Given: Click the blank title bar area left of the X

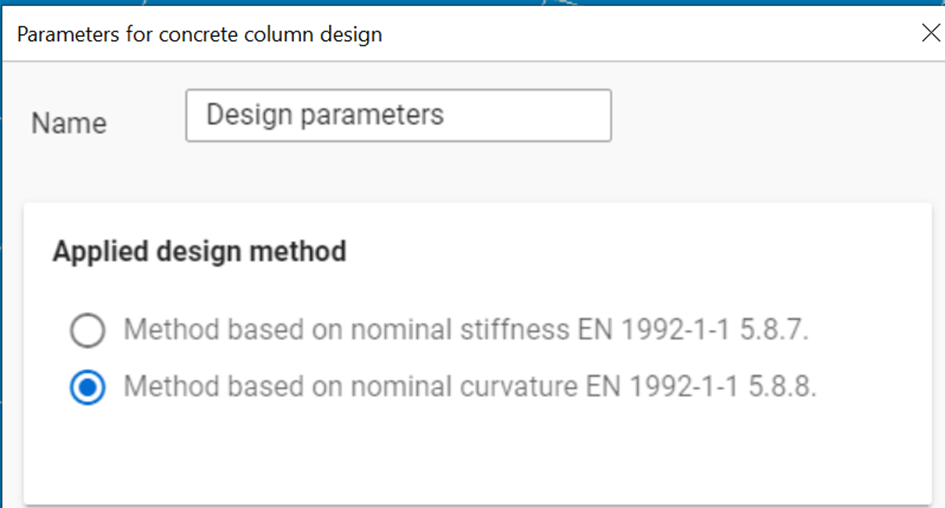Looking at the screenshot, I should 651,34.
